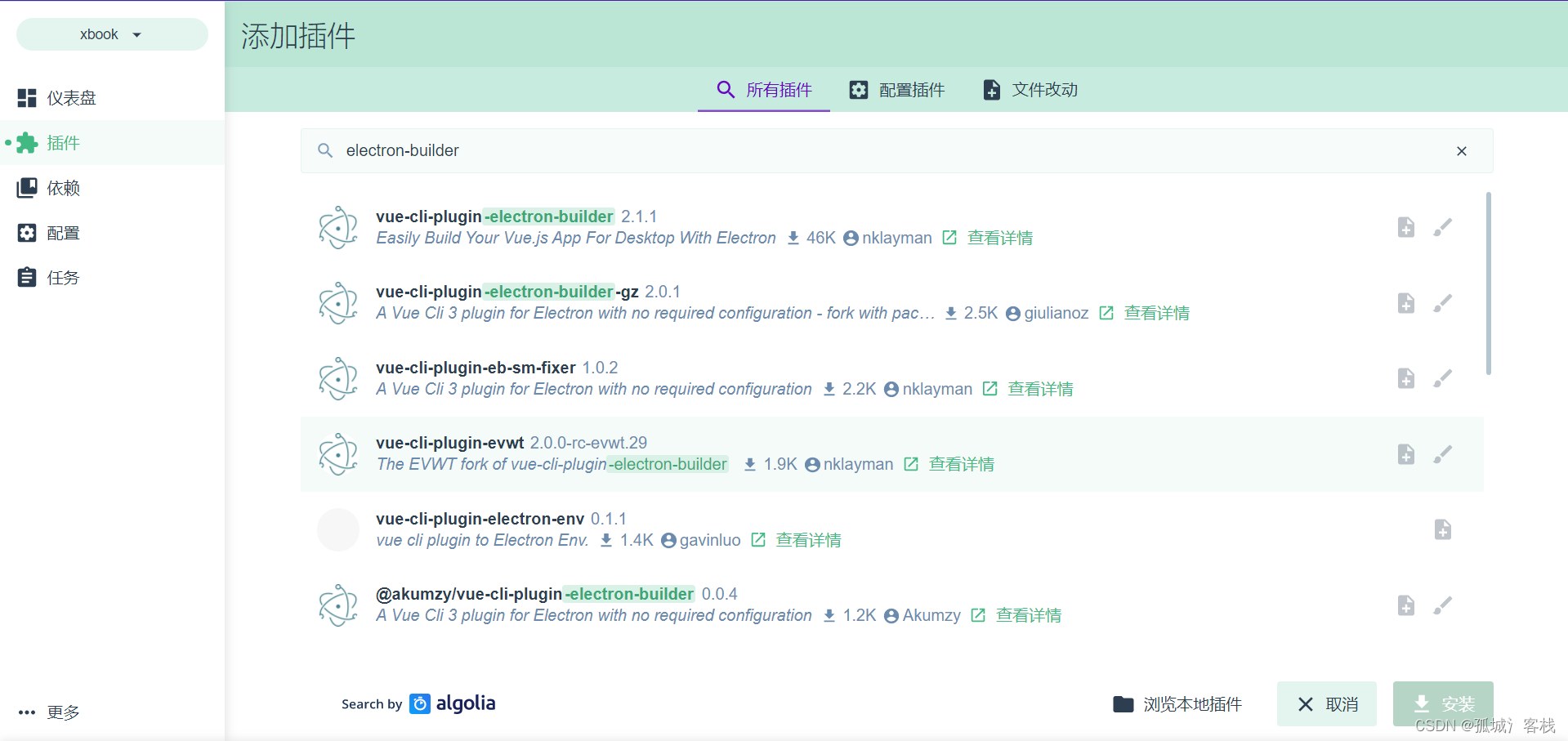Click the Akumzy author name
1568x741 pixels.
[x=931, y=615]
